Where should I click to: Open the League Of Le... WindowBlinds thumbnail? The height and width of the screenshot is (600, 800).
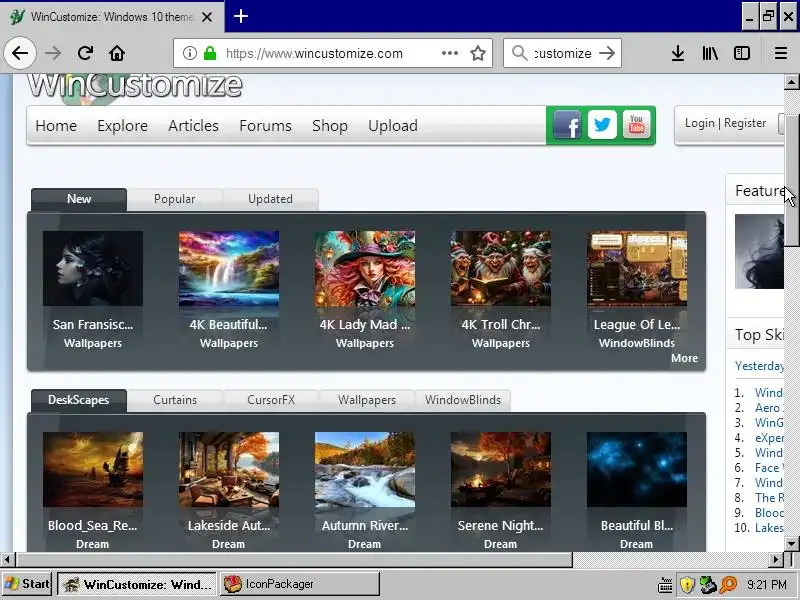[637, 268]
